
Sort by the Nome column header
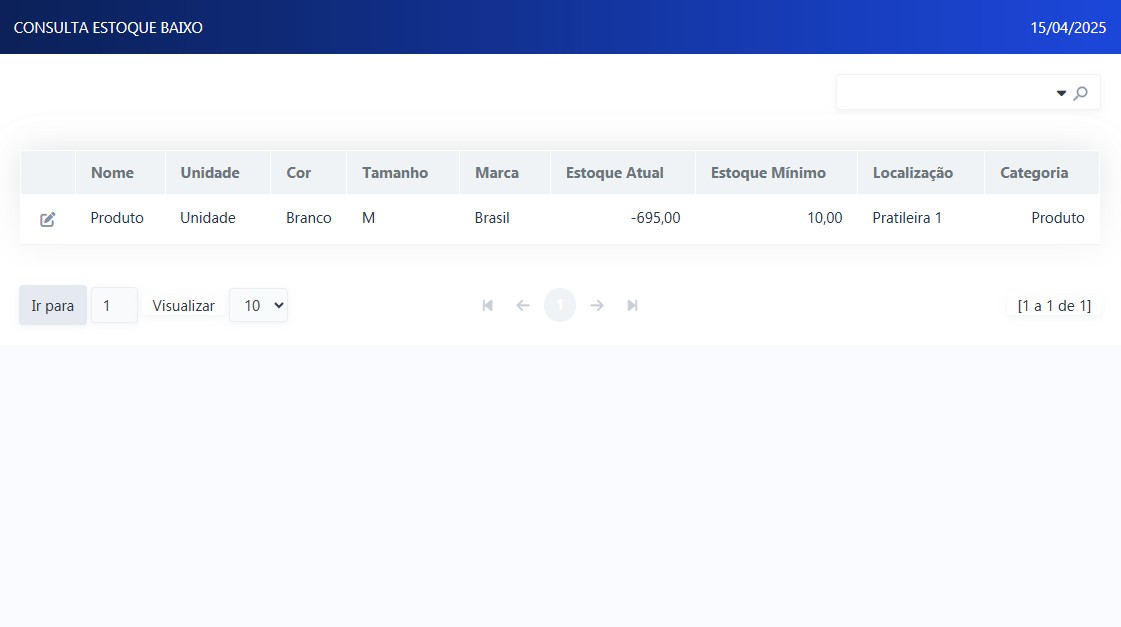[x=112, y=172]
